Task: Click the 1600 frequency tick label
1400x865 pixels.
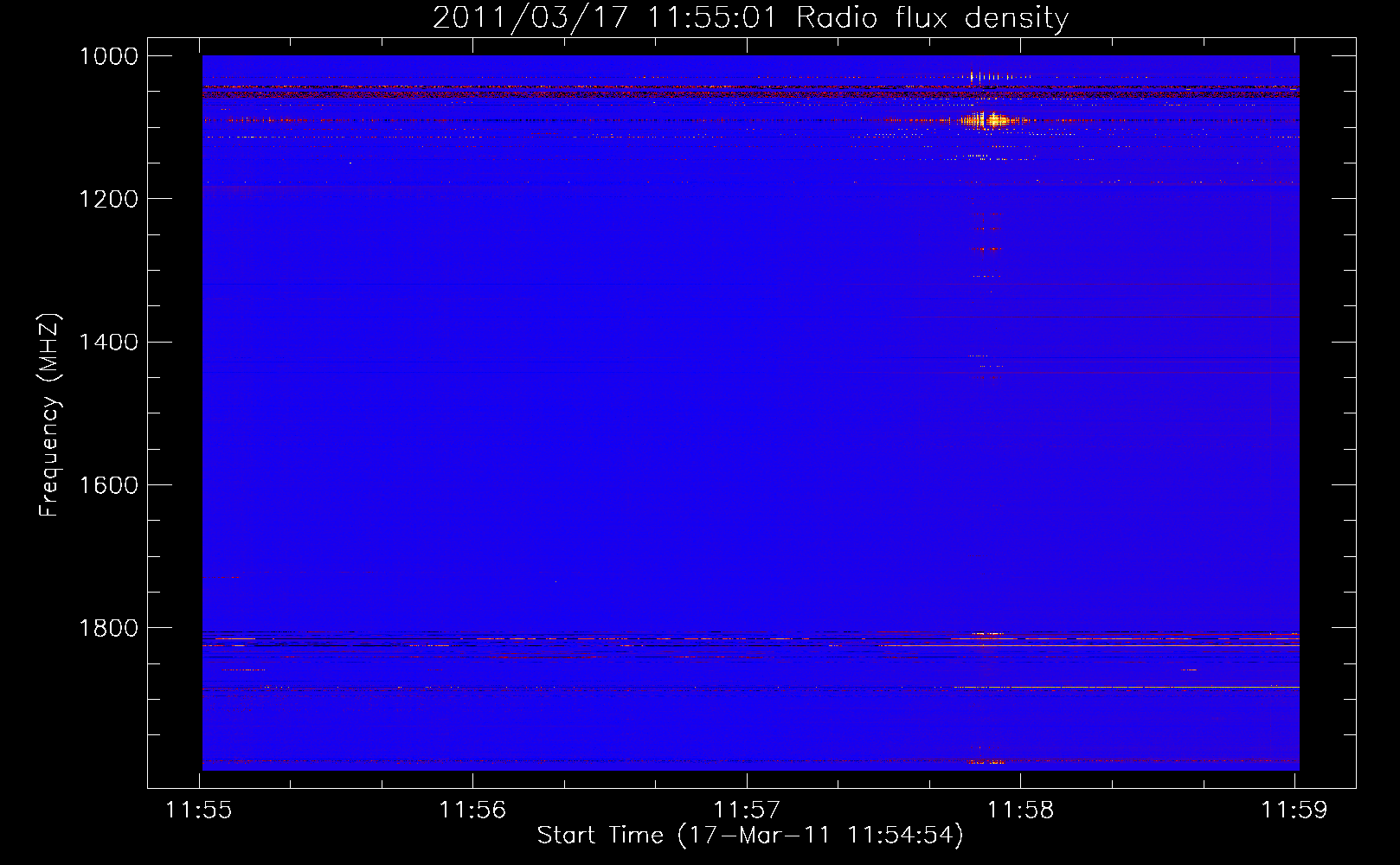Action: 109,485
